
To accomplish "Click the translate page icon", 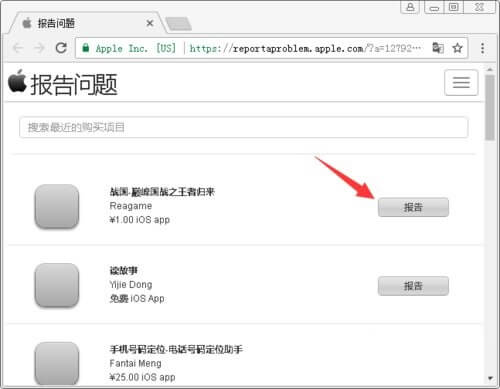I will pyautogui.click(x=438, y=48).
